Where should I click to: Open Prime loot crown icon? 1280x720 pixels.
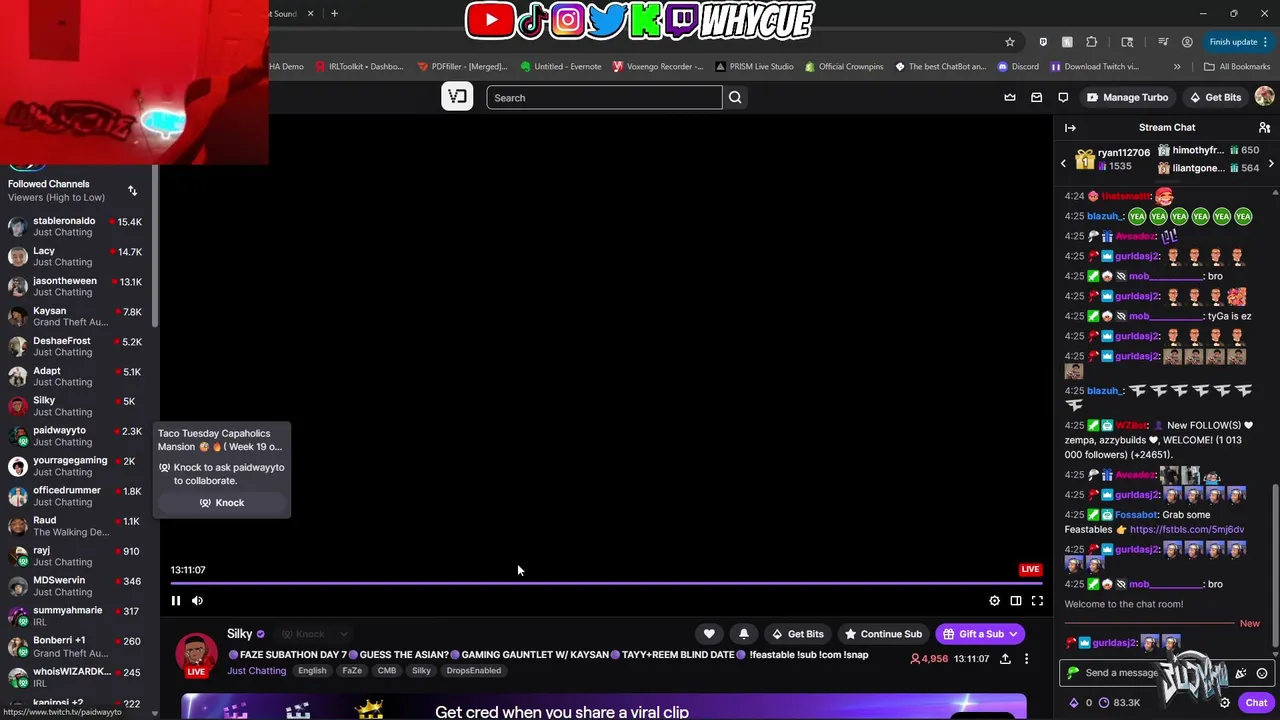pos(1010,97)
